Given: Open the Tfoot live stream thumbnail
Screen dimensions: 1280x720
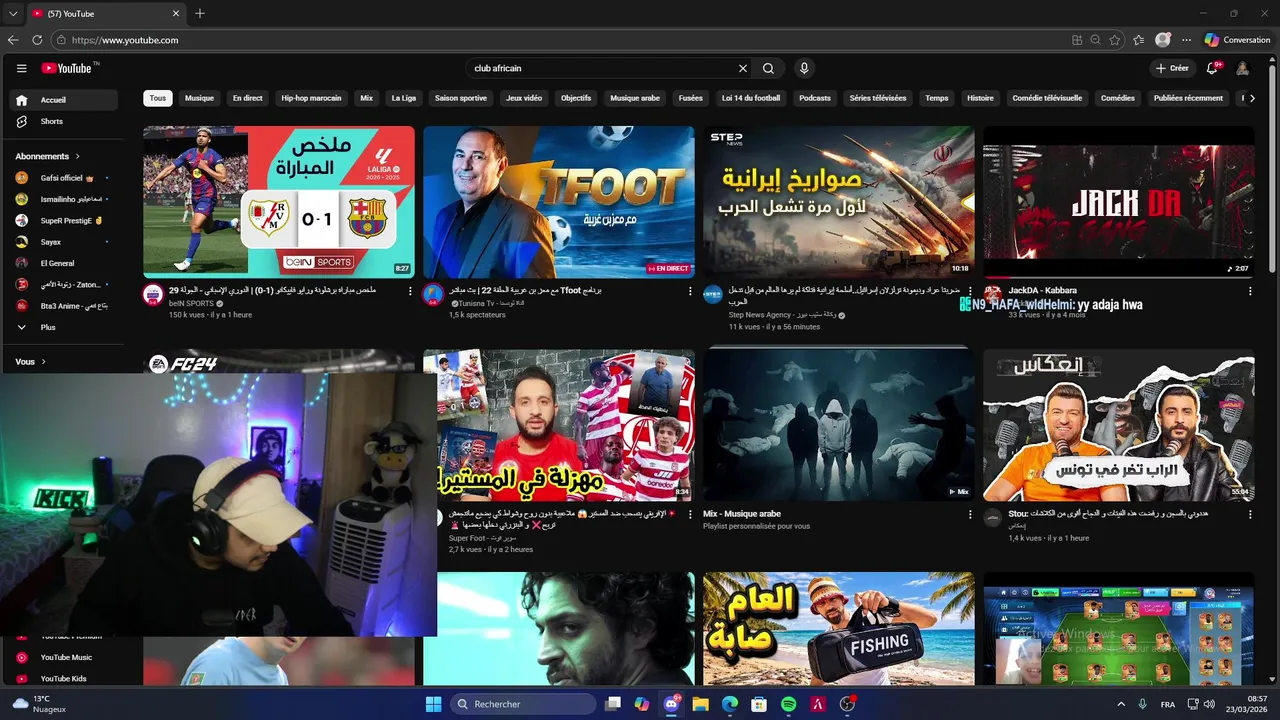Looking at the screenshot, I should (x=559, y=202).
